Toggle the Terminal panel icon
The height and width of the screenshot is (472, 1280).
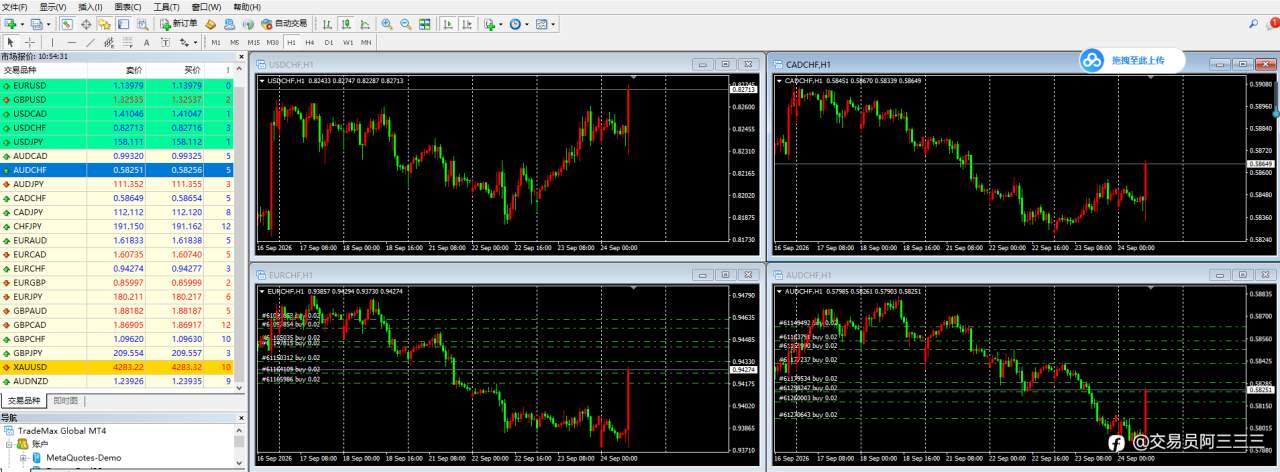click(x=123, y=23)
